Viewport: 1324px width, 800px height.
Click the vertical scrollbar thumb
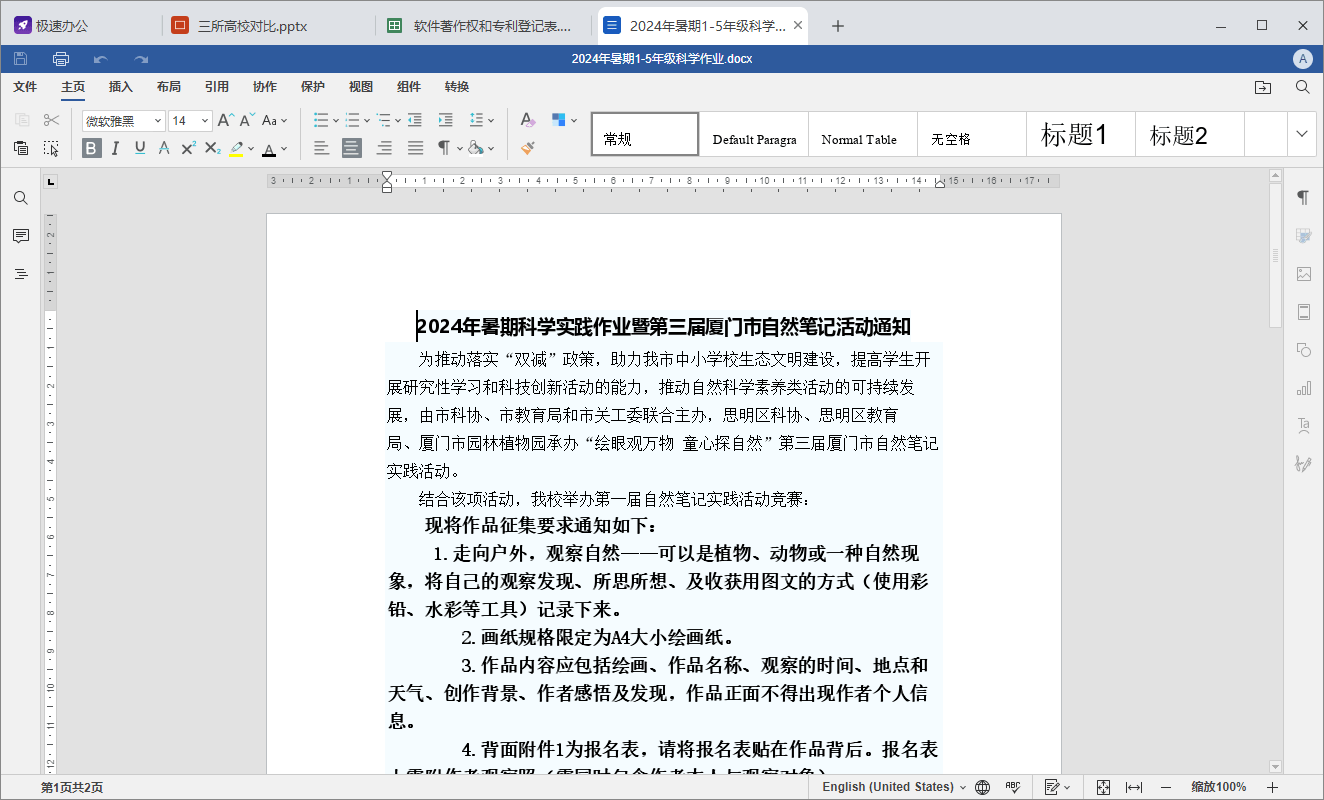tap(1275, 255)
